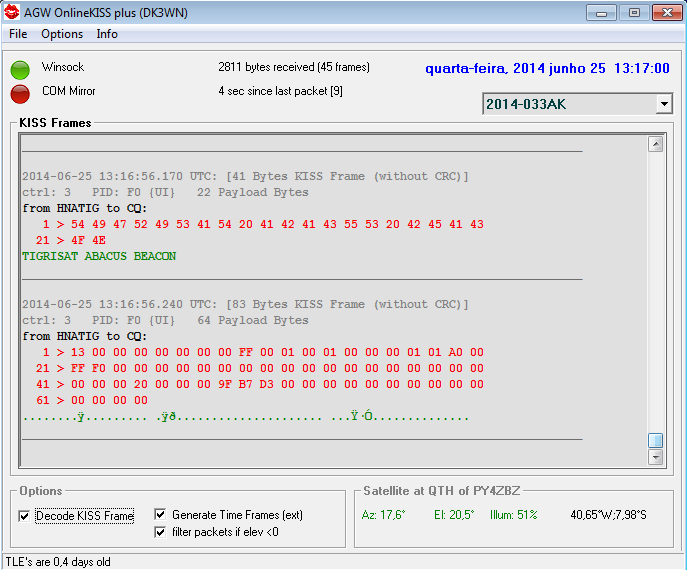687x570 pixels.
Task: Close the AGW OnlineKISS window
Action: click(667, 13)
